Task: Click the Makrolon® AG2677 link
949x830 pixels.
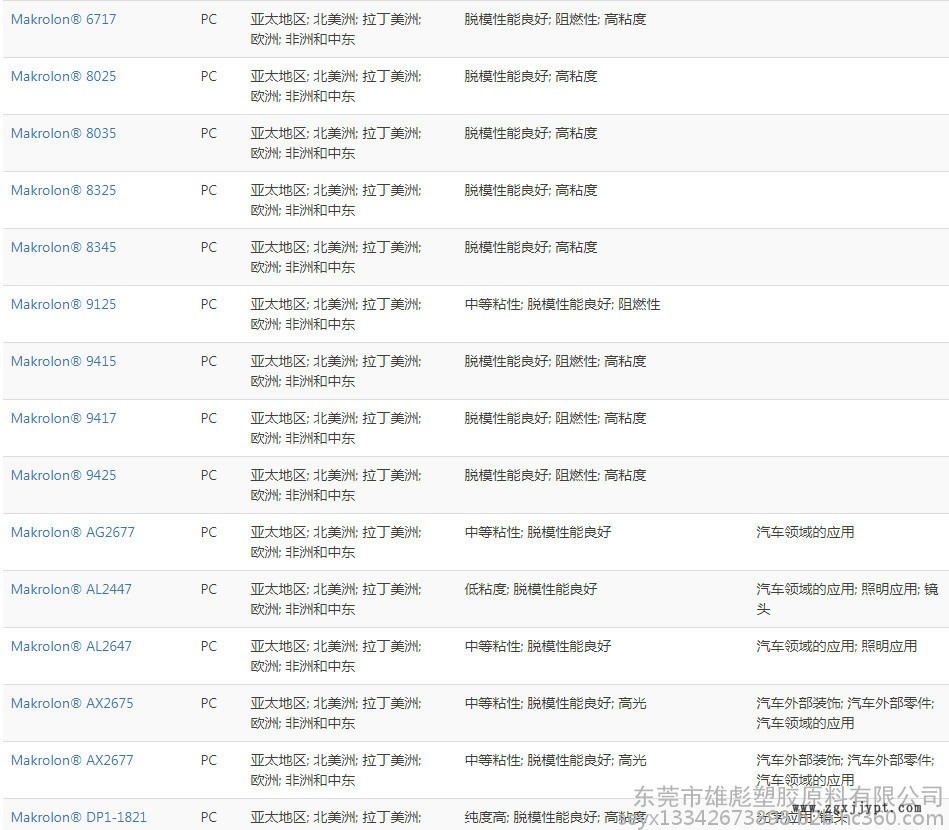Action: [72, 532]
